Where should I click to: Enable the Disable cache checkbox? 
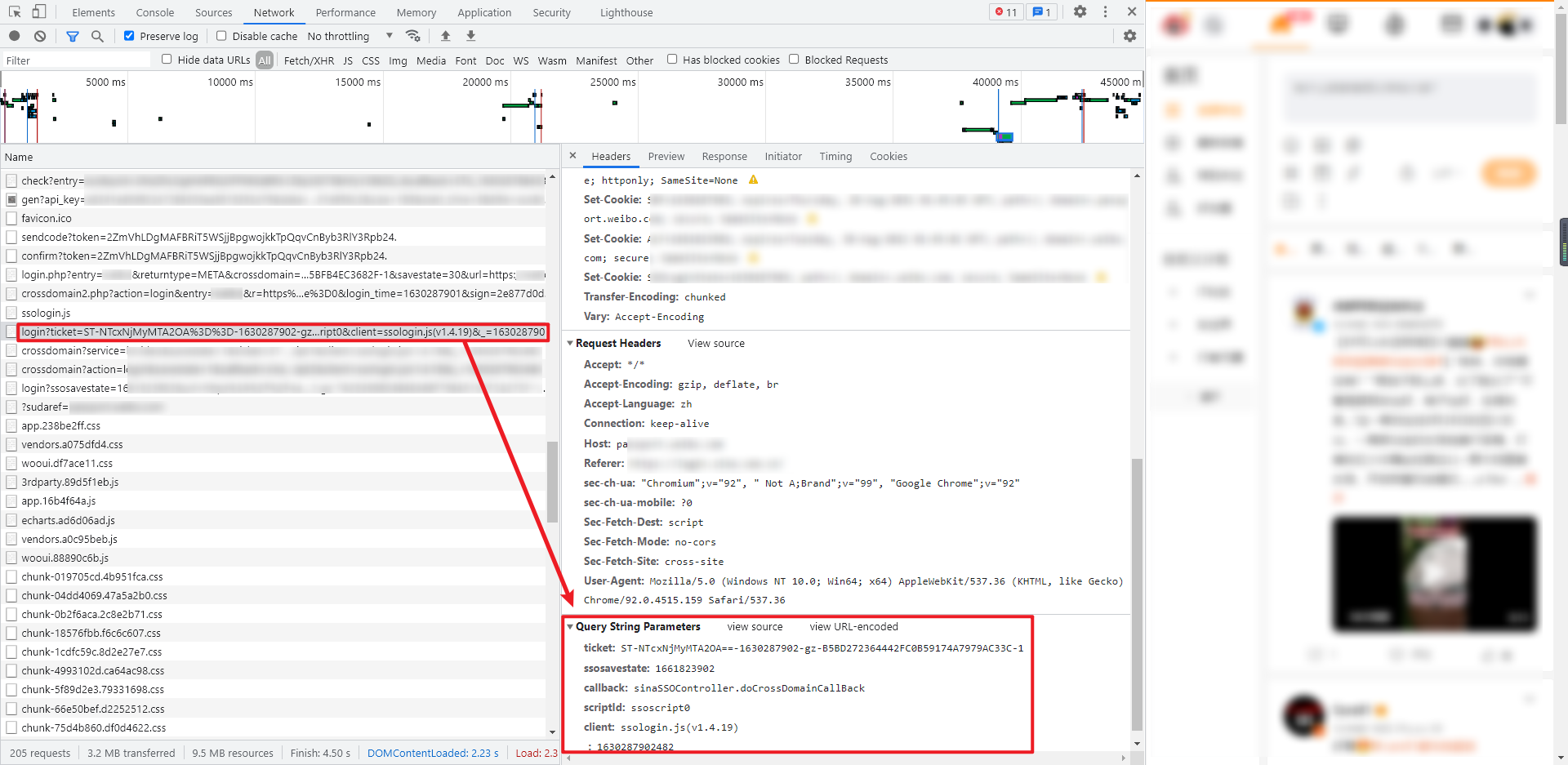point(221,36)
